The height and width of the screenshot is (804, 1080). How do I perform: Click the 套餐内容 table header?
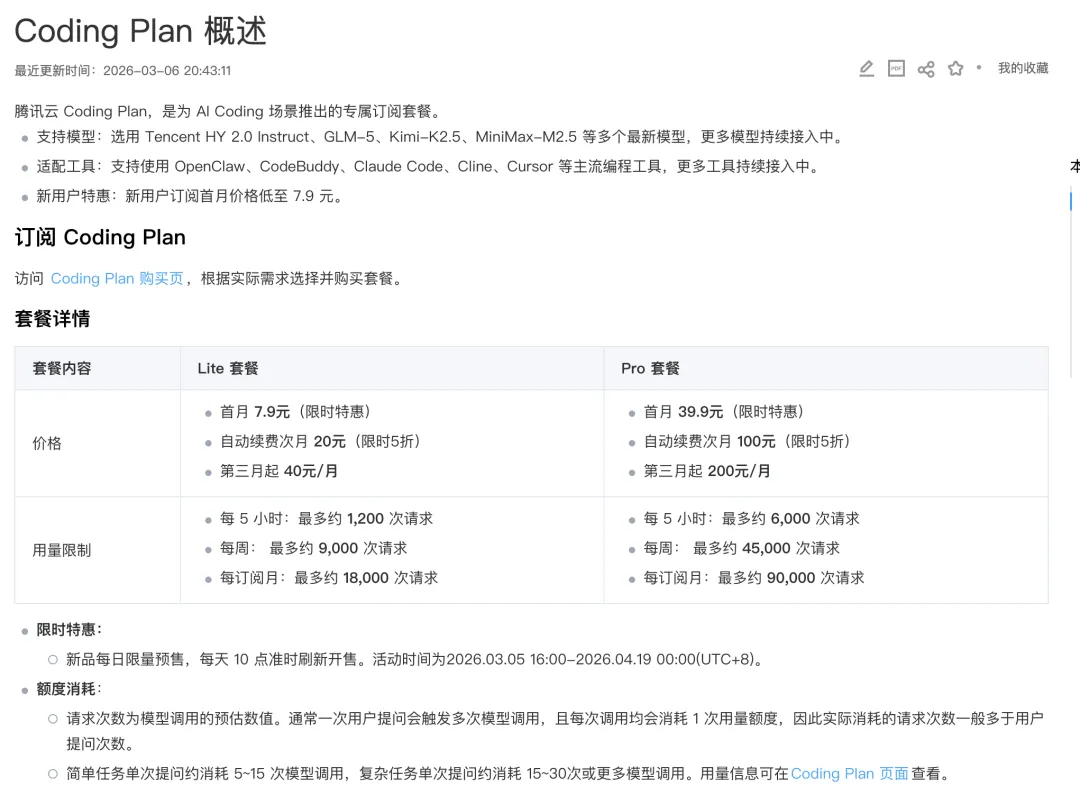[x=62, y=369]
